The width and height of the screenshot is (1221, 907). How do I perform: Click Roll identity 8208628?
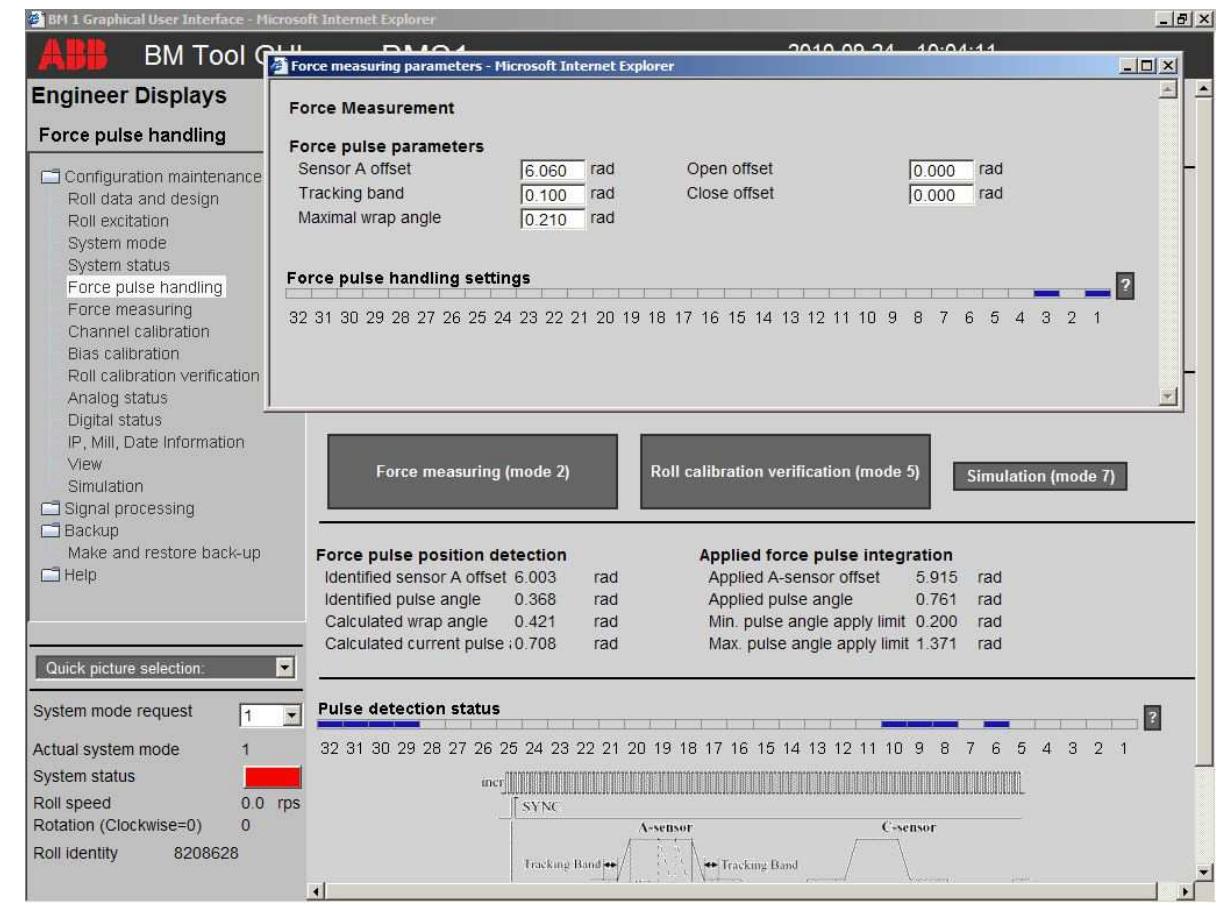click(x=206, y=854)
